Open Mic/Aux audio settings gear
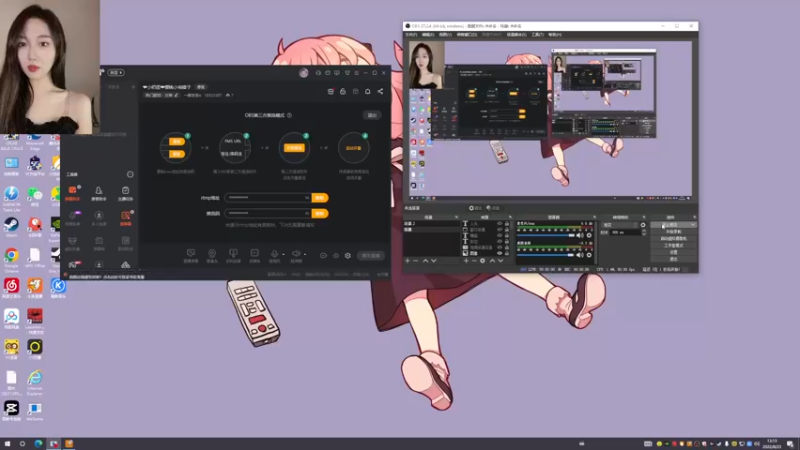This screenshot has width=800, height=450. pyautogui.click(x=589, y=235)
